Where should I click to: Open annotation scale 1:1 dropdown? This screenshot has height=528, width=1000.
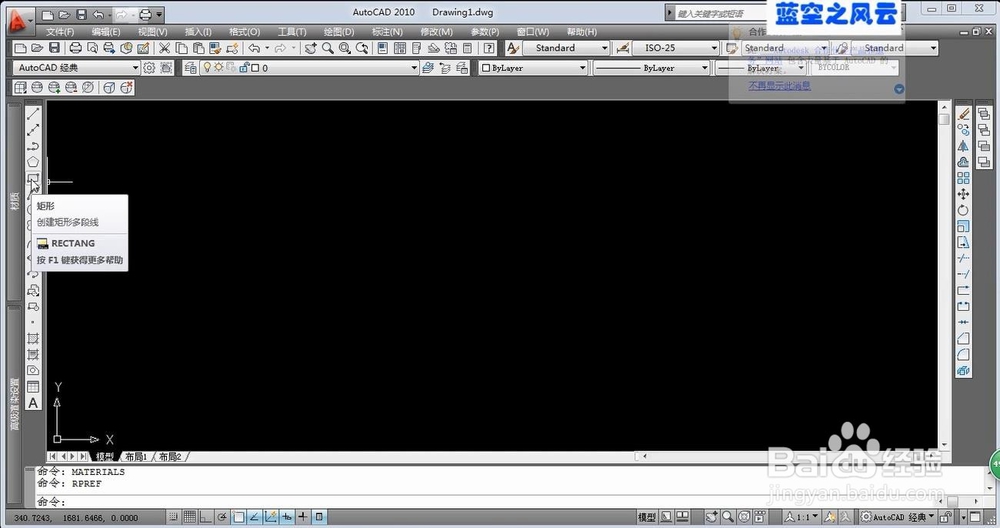coord(802,517)
